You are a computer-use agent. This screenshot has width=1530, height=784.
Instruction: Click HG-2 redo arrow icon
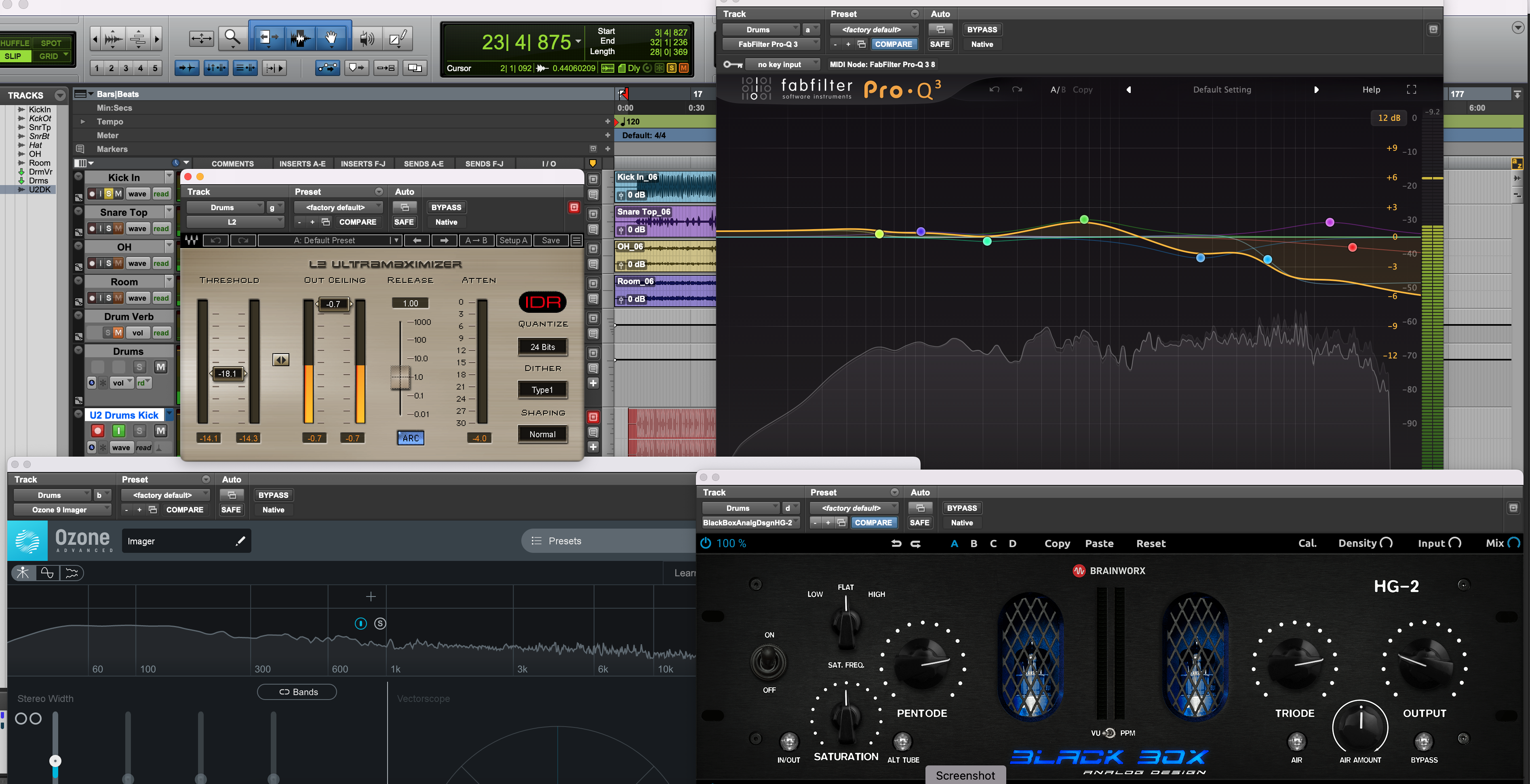coord(916,544)
